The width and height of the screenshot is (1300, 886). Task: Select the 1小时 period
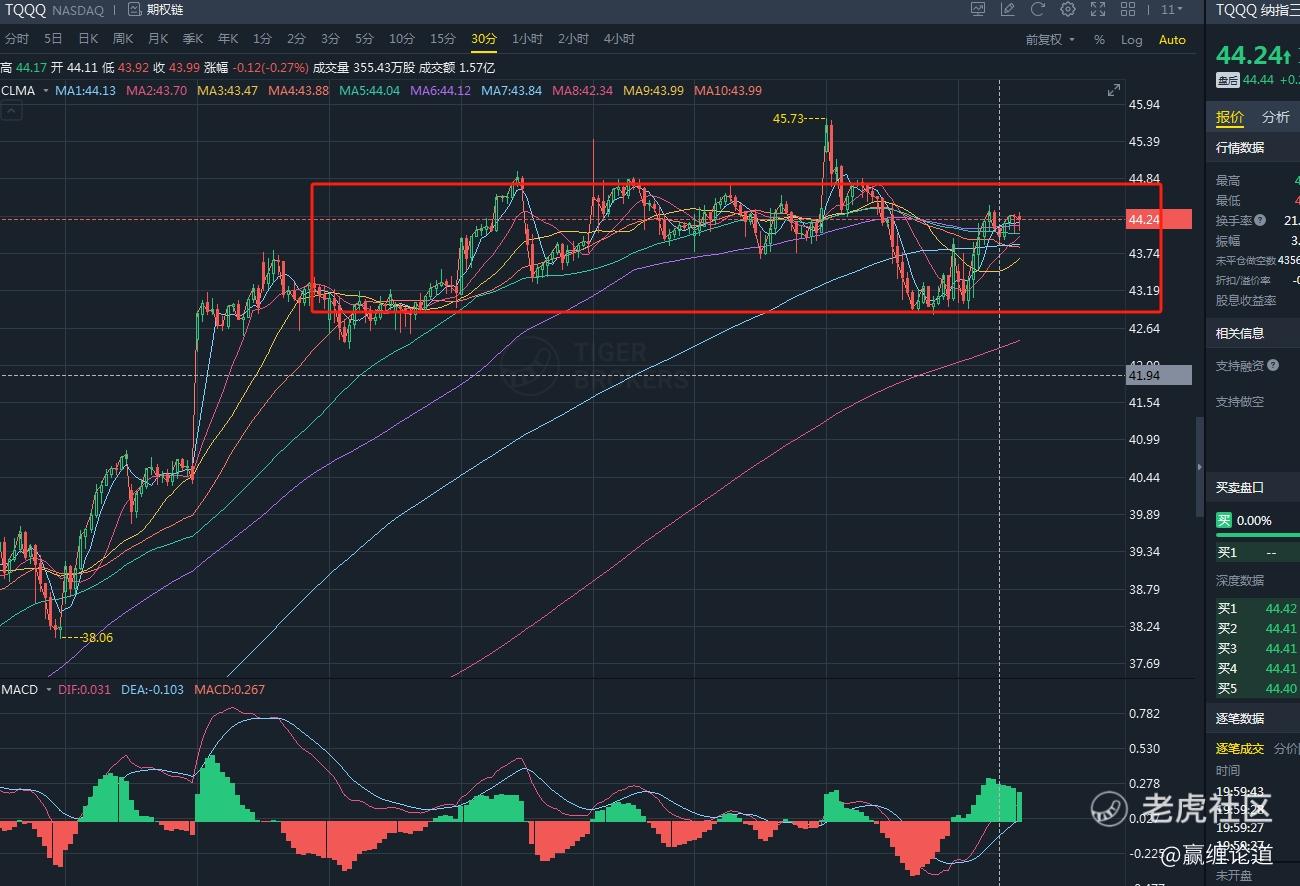click(x=527, y=39)
